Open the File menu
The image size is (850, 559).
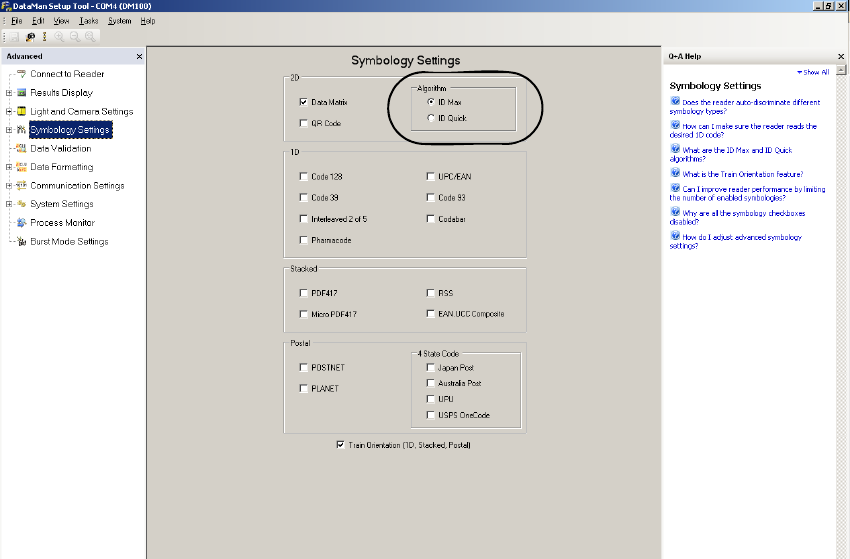click(17, 21)
